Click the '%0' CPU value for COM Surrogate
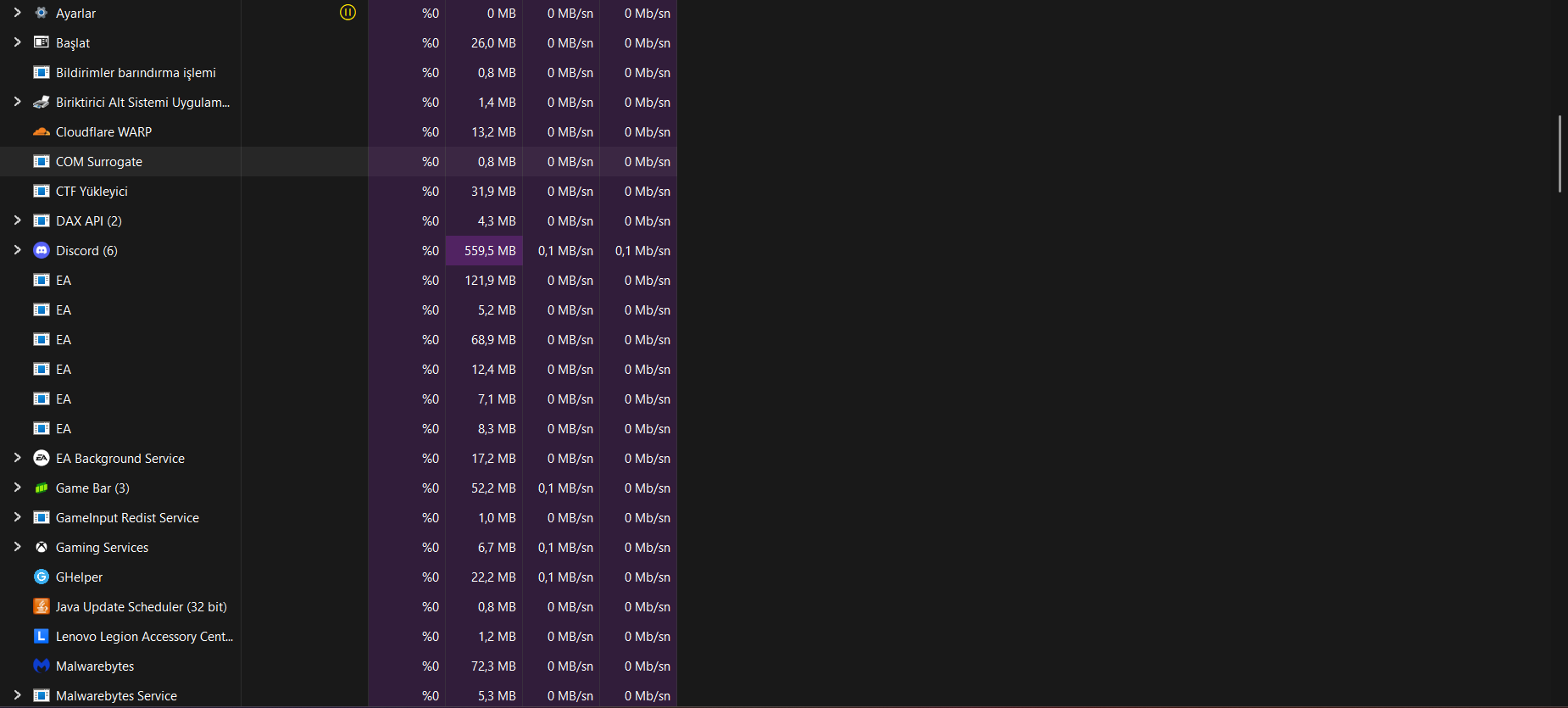Screen dimensions: 1568x708 [431, 162]
